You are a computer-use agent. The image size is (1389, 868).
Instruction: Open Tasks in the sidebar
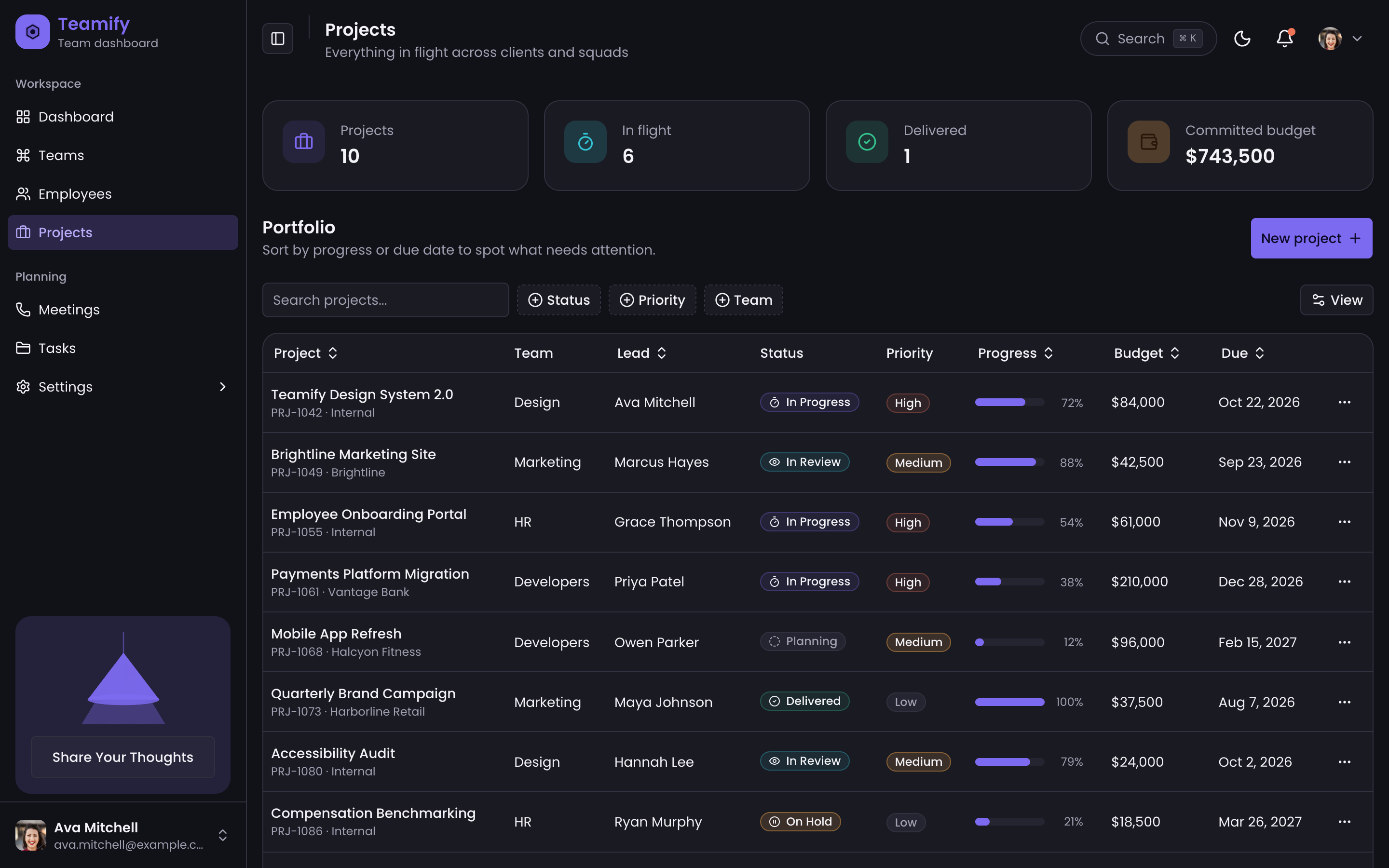pyautogui.click(x=123, y=348)
